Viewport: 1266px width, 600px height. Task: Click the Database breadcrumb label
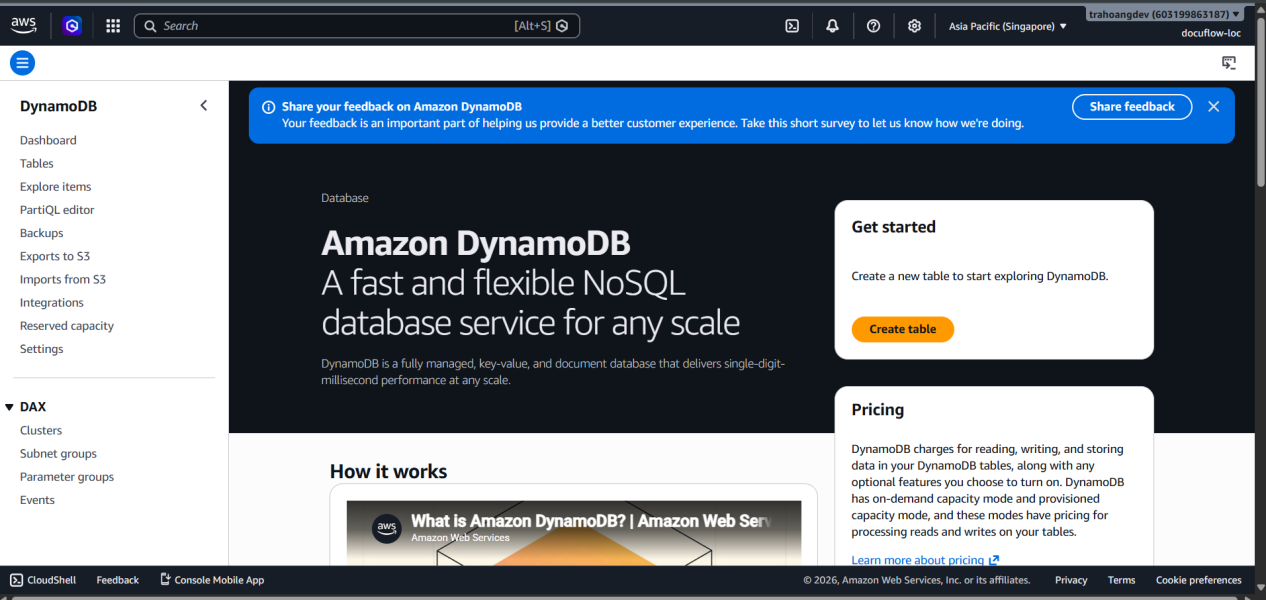point(345,198)
